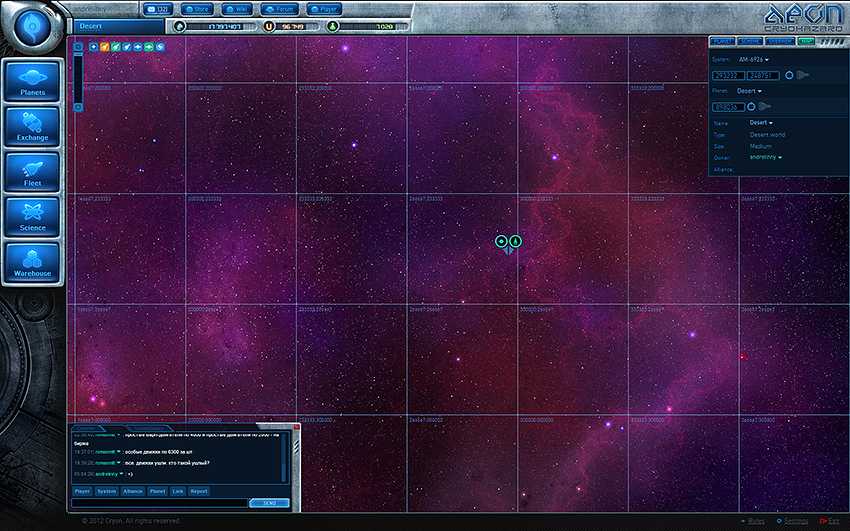Toggle the sixth green map filter icon
The image size is (850, 531).
[x=149, y=47]
